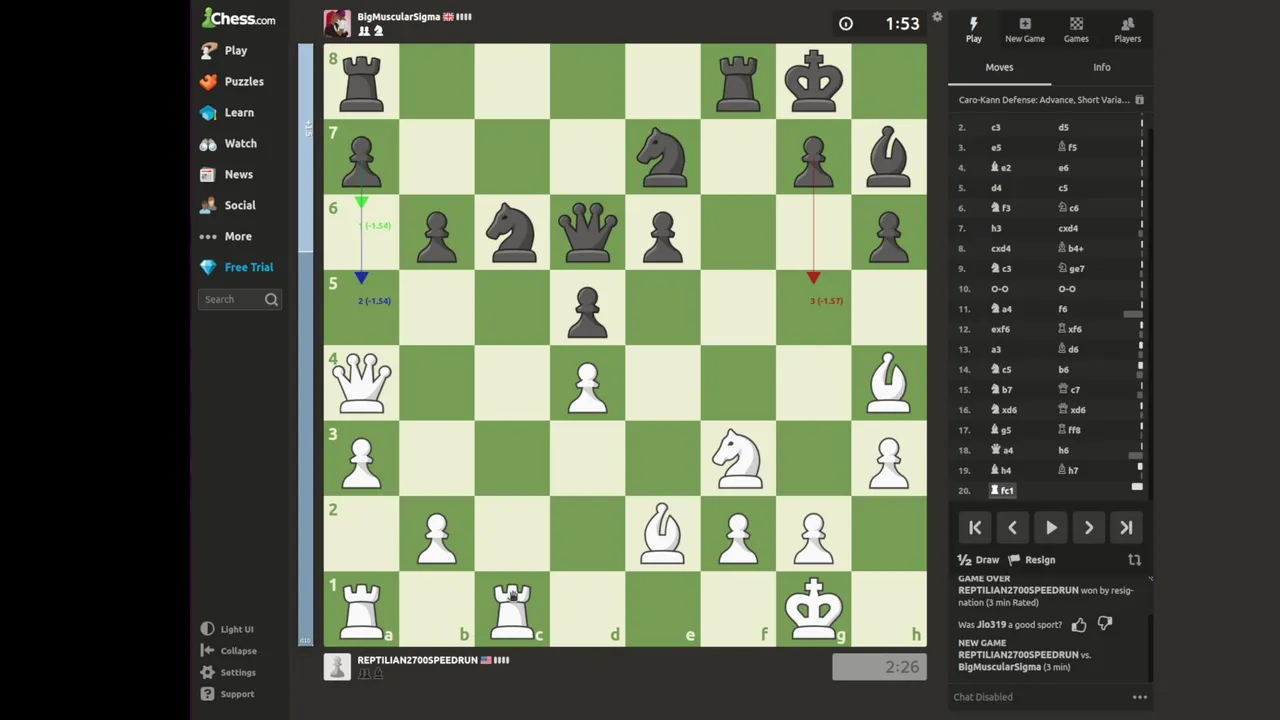Click the white queen on a4
1280x720 pixels.
(361, 382)
